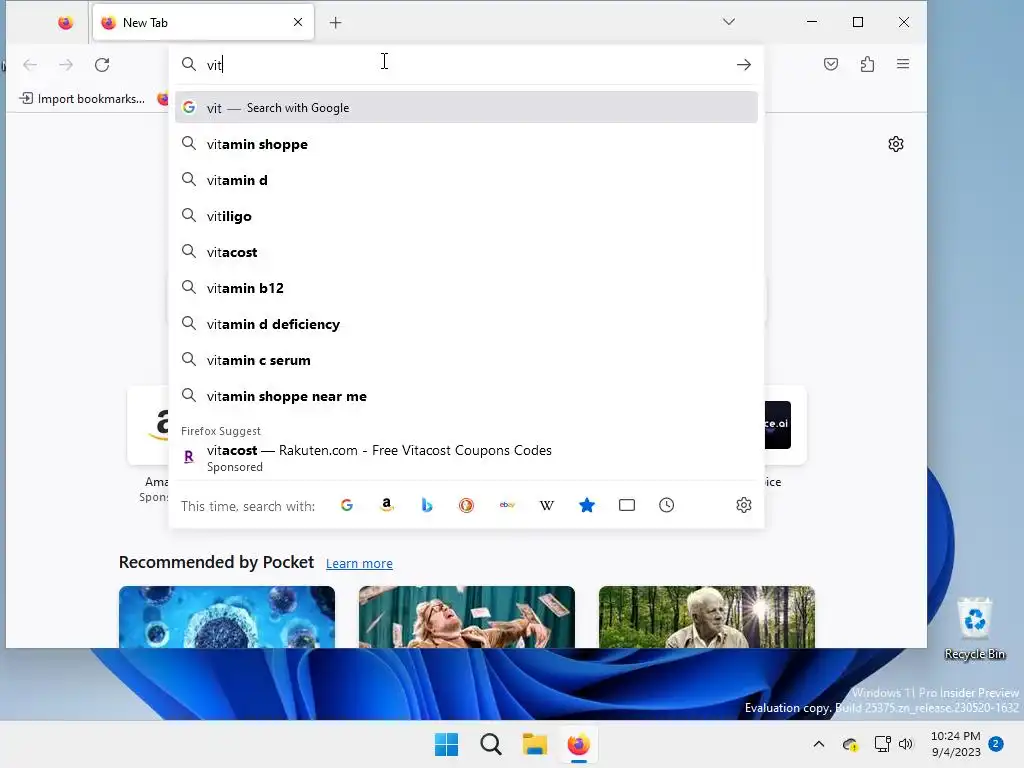Open Save to Pocket icon
Viewport: 1024px width, 768px height.
(831, 64)
